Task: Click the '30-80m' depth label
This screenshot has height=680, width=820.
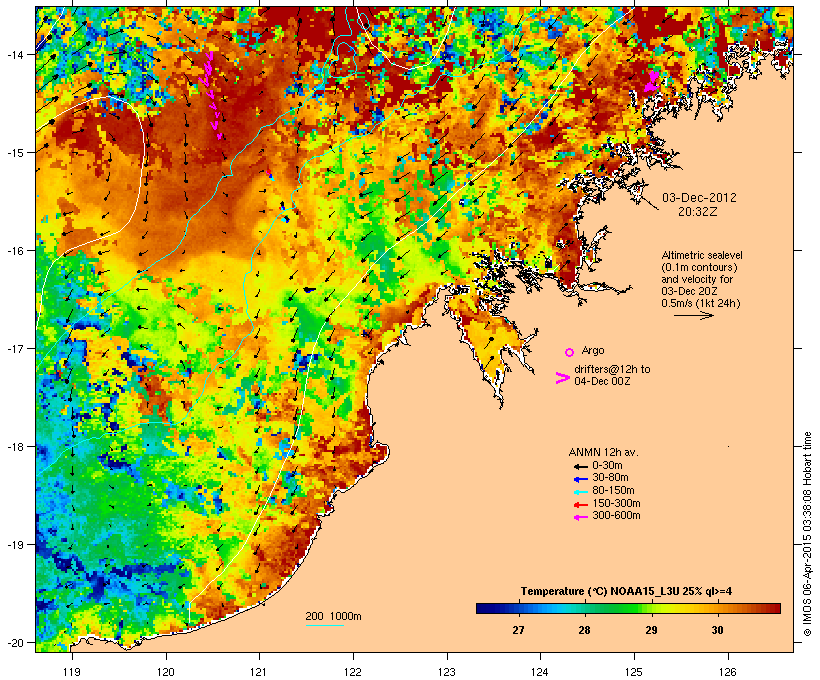Action: tap(610, 478)
